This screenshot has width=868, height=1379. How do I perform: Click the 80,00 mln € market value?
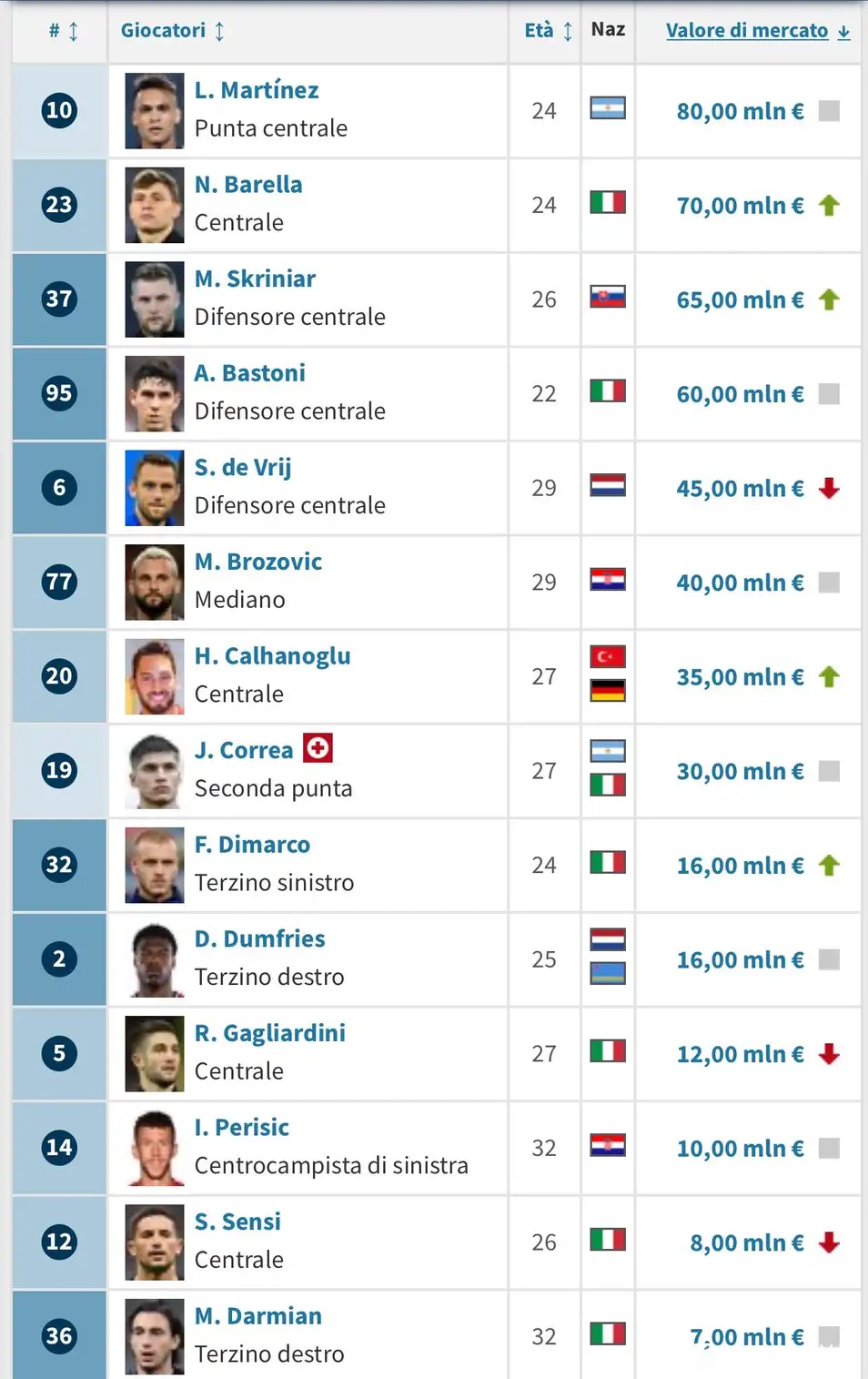740,111
